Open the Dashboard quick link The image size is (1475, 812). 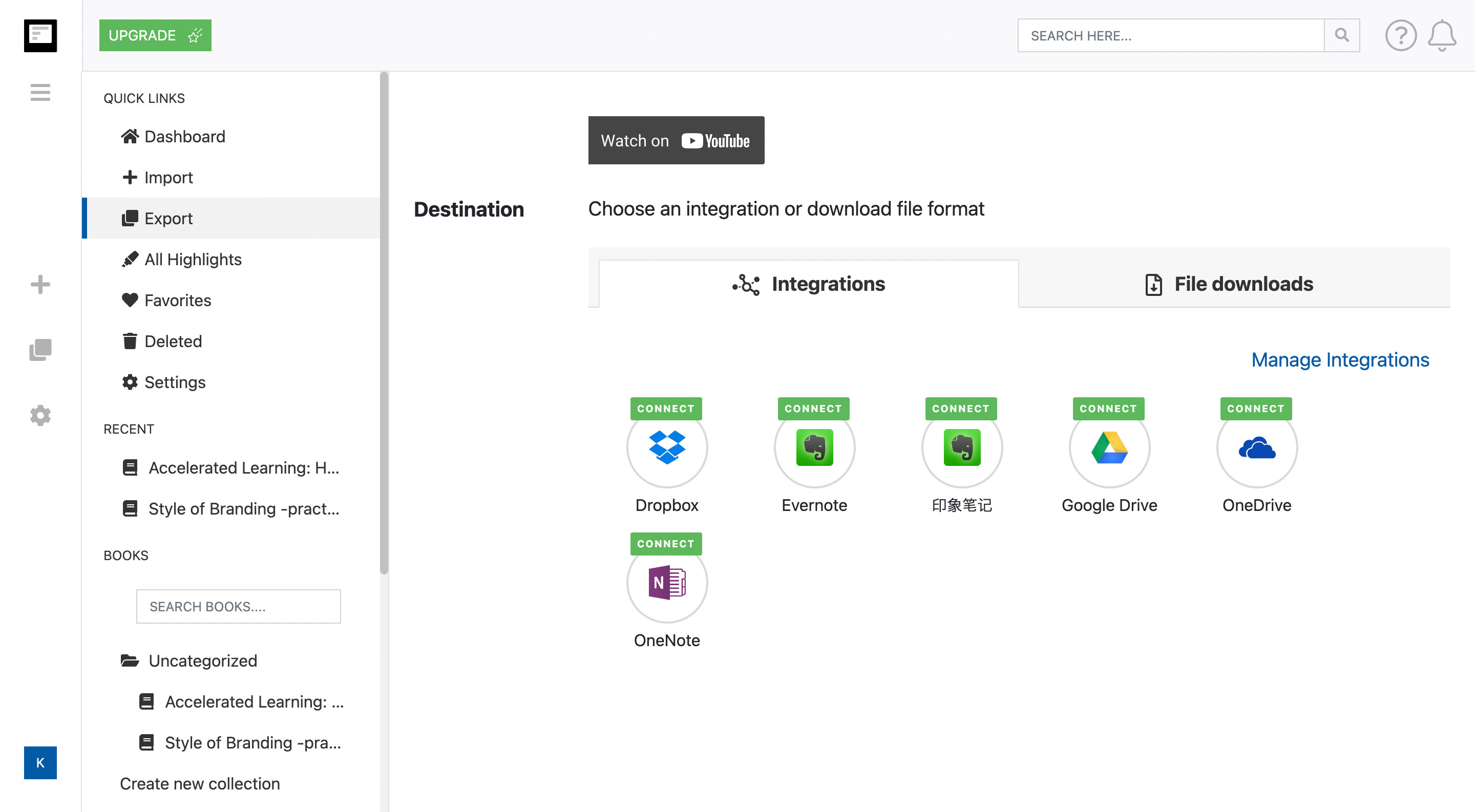185,136
